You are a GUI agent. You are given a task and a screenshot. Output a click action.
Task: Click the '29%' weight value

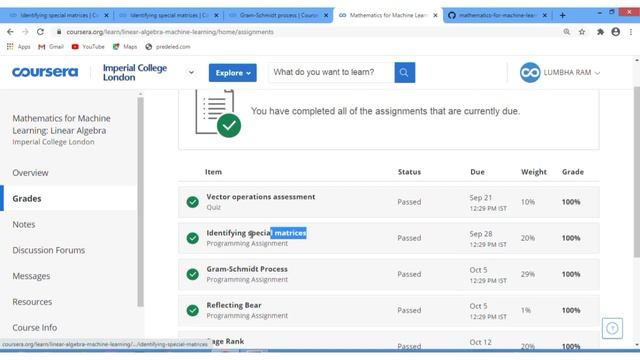(x=528, y=274)
